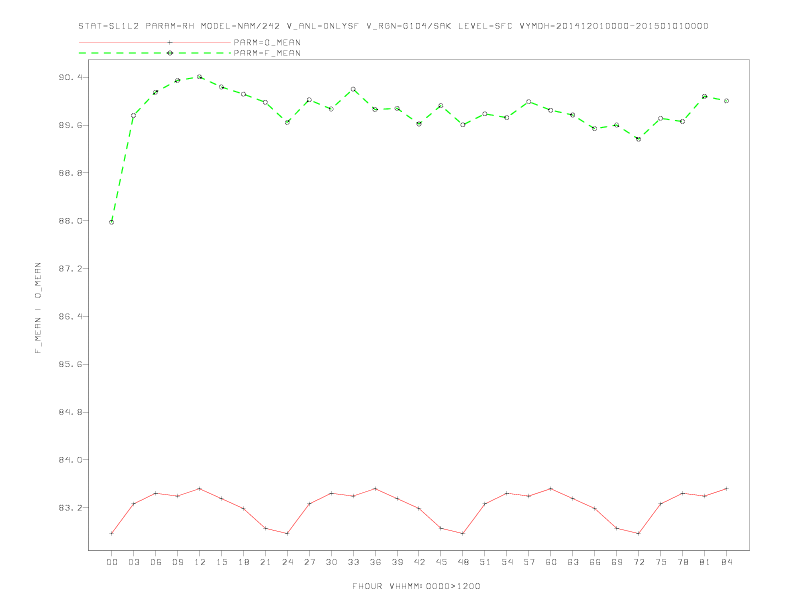Click the y-axis value 83.2

[70, 507]
